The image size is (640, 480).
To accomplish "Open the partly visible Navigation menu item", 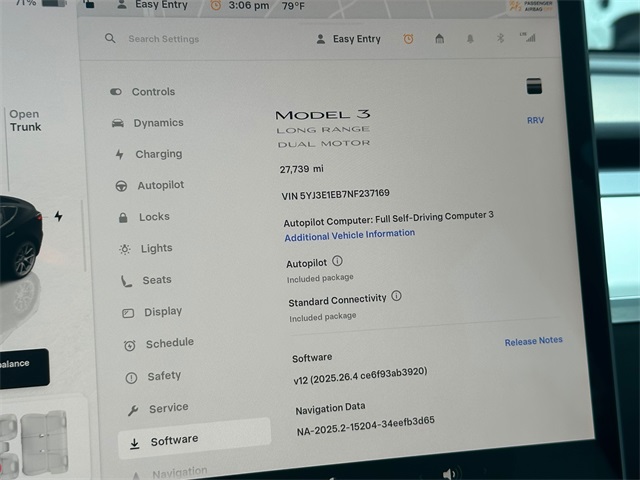I will tap(169, 473).
